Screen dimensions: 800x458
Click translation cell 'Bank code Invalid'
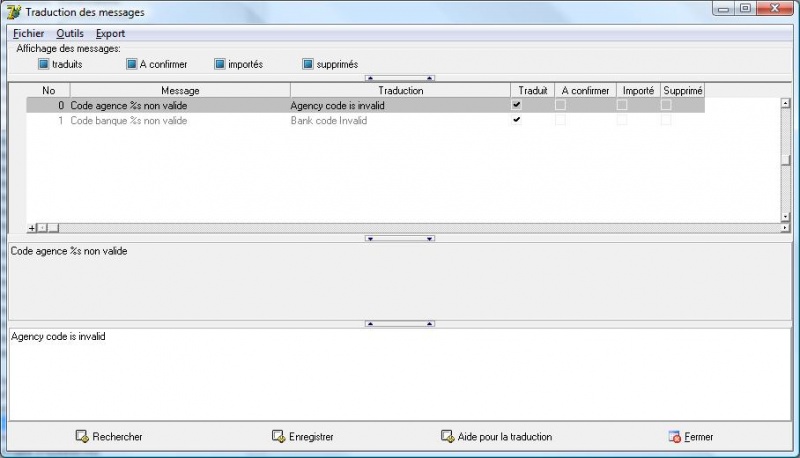tap(329, 121)
